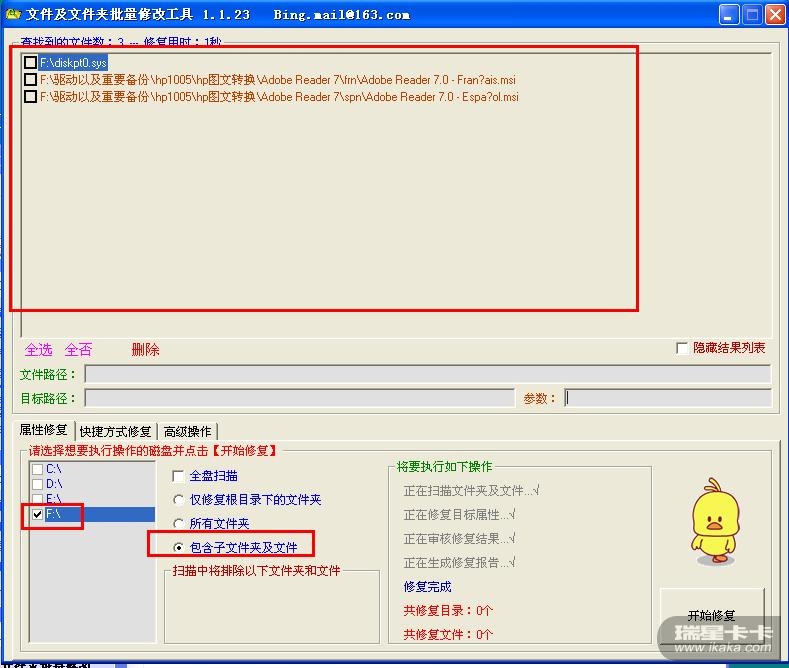Screen dimensions: 789x668
Task: Click 全否 to deselect all results
Action: [x=78, y=350]
